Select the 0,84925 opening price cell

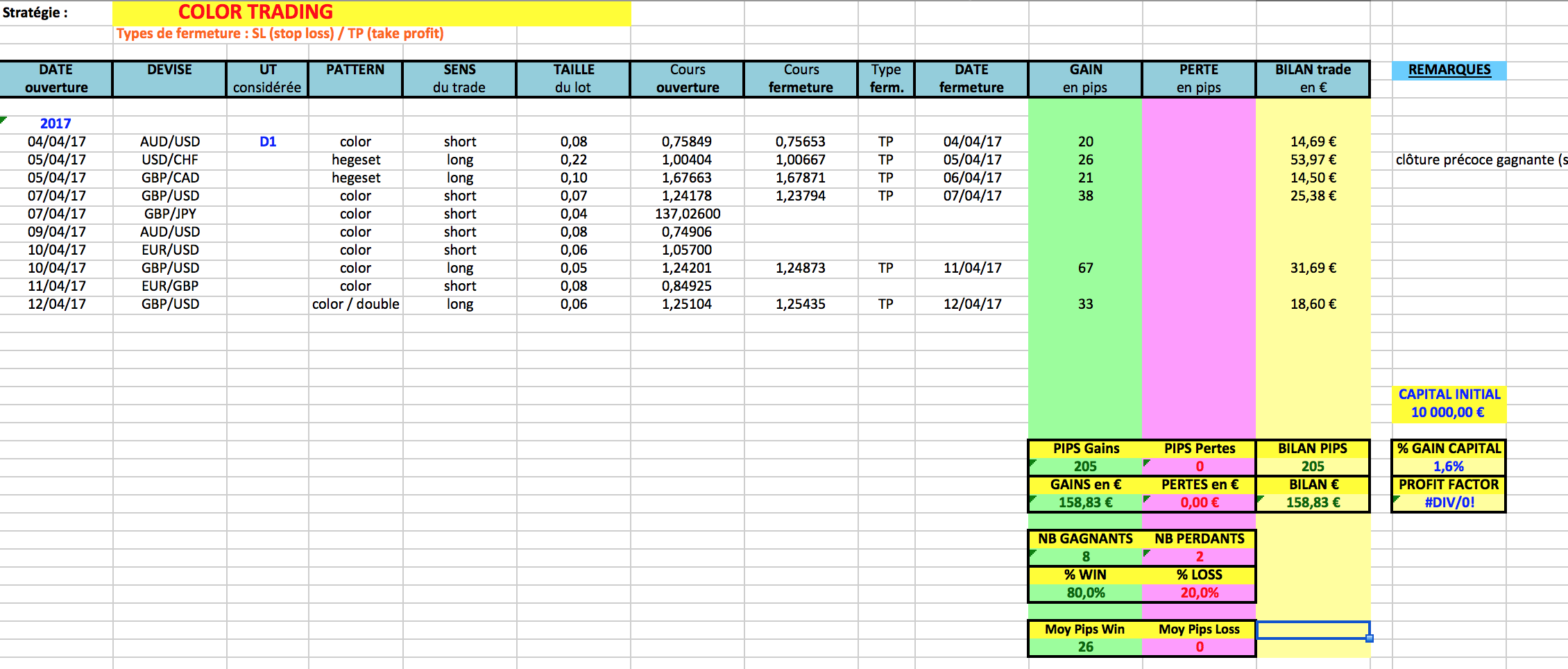(688, 286)
